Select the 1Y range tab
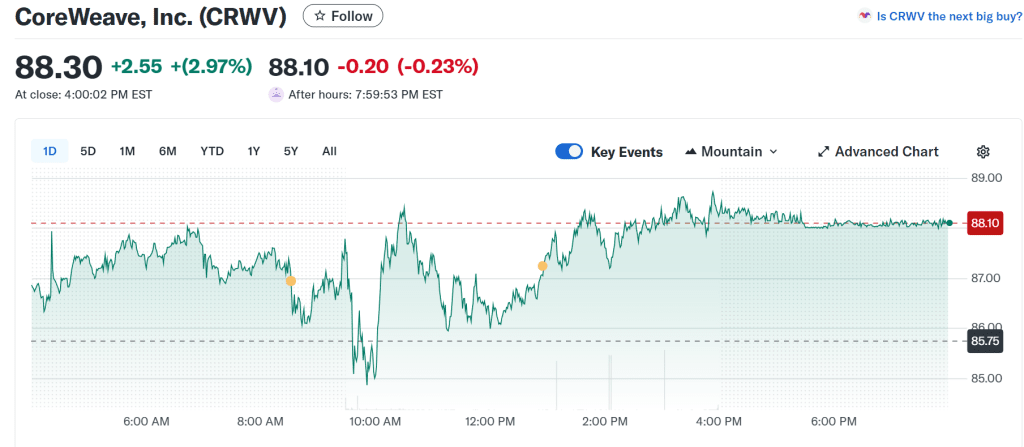This screenshot has height=447, width=1024. pyautogui.click(x=254, y=151)
